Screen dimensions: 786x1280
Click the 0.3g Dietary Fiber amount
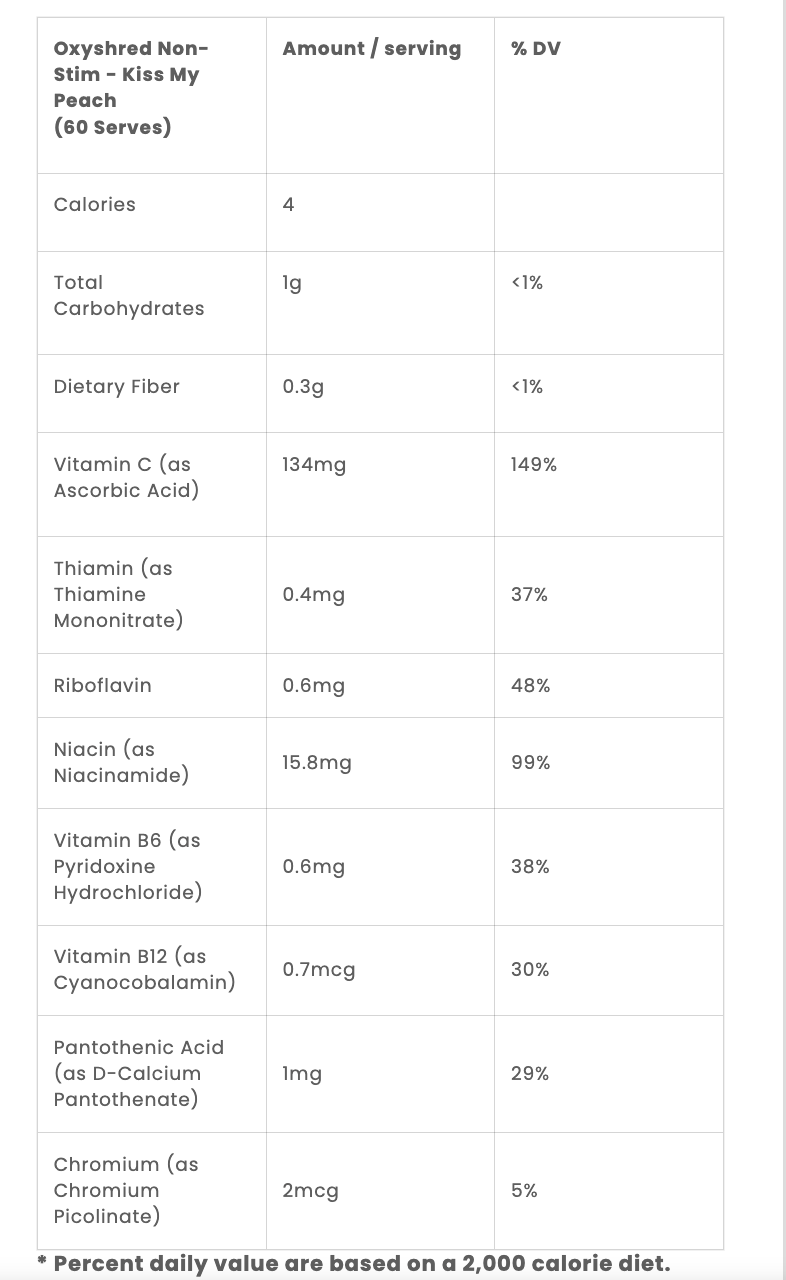click(x=303, y=387)
